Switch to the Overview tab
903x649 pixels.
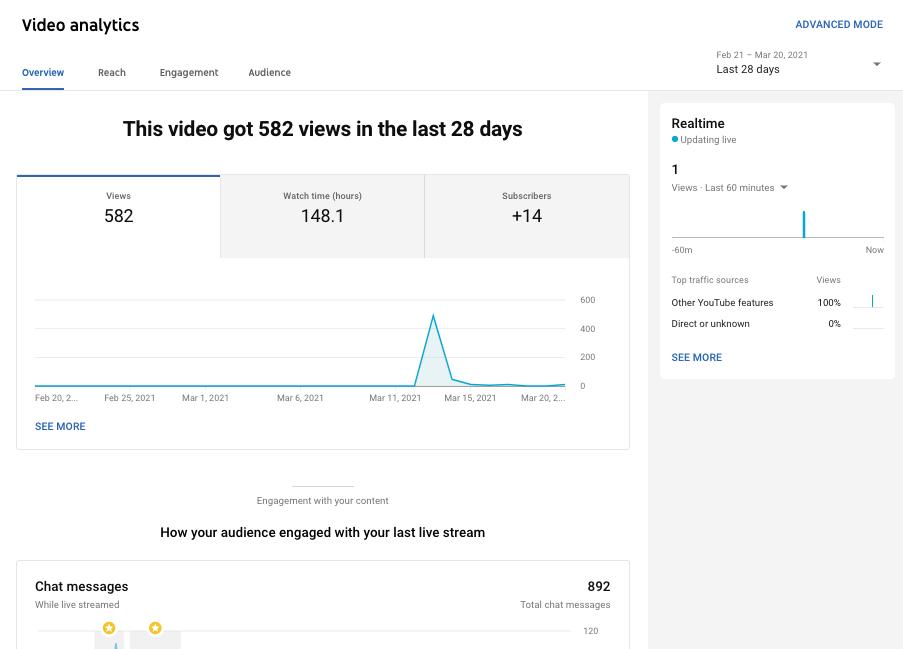[x=43, y=72]
